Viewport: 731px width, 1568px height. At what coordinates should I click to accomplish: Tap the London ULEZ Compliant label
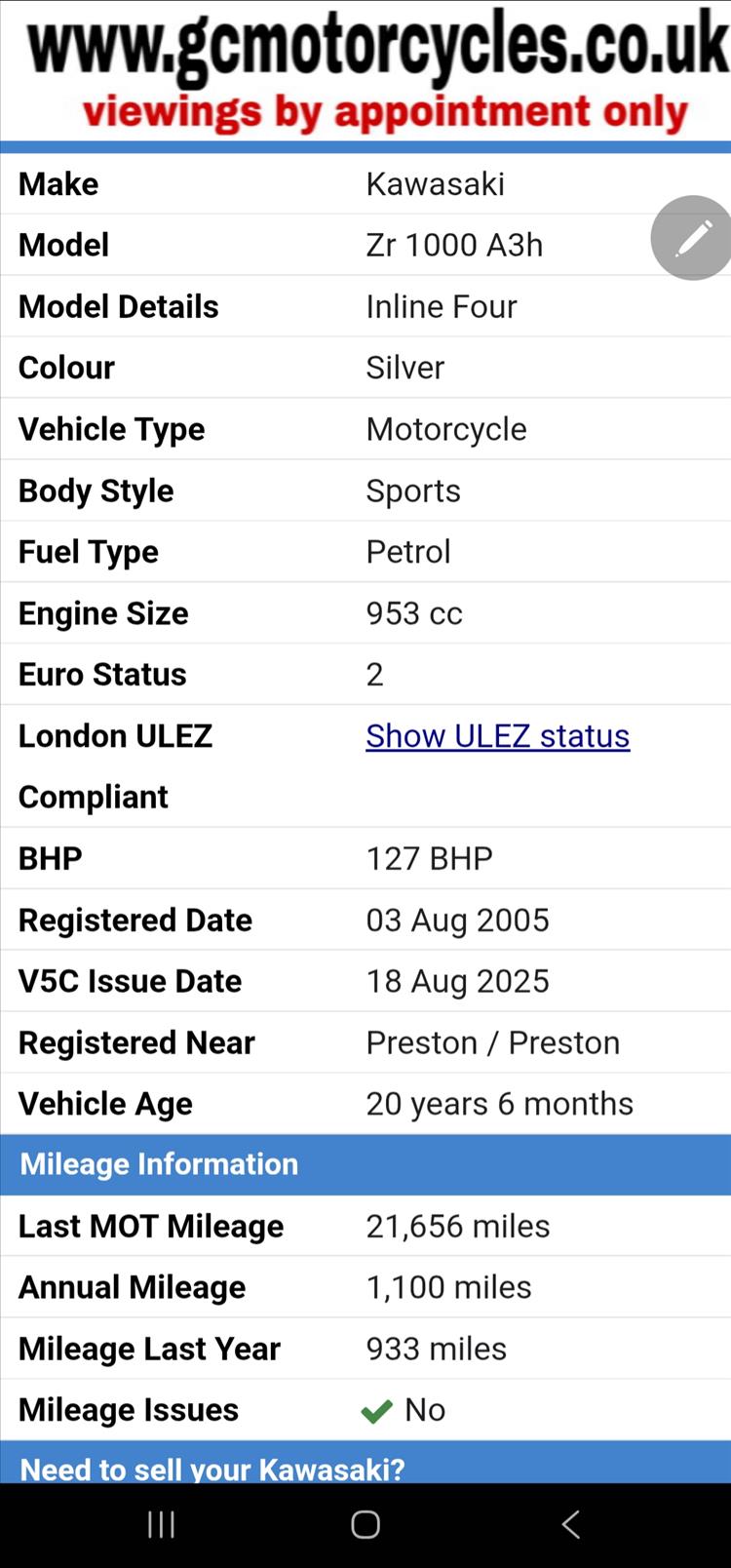(x=115, y=765)
